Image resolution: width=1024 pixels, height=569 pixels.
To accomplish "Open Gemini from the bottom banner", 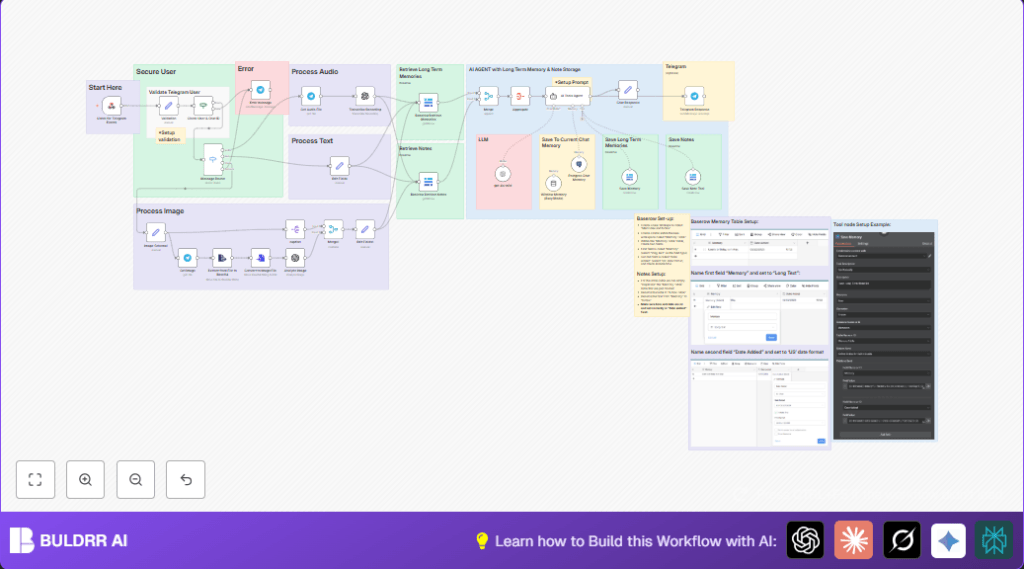I will [948, 540].
